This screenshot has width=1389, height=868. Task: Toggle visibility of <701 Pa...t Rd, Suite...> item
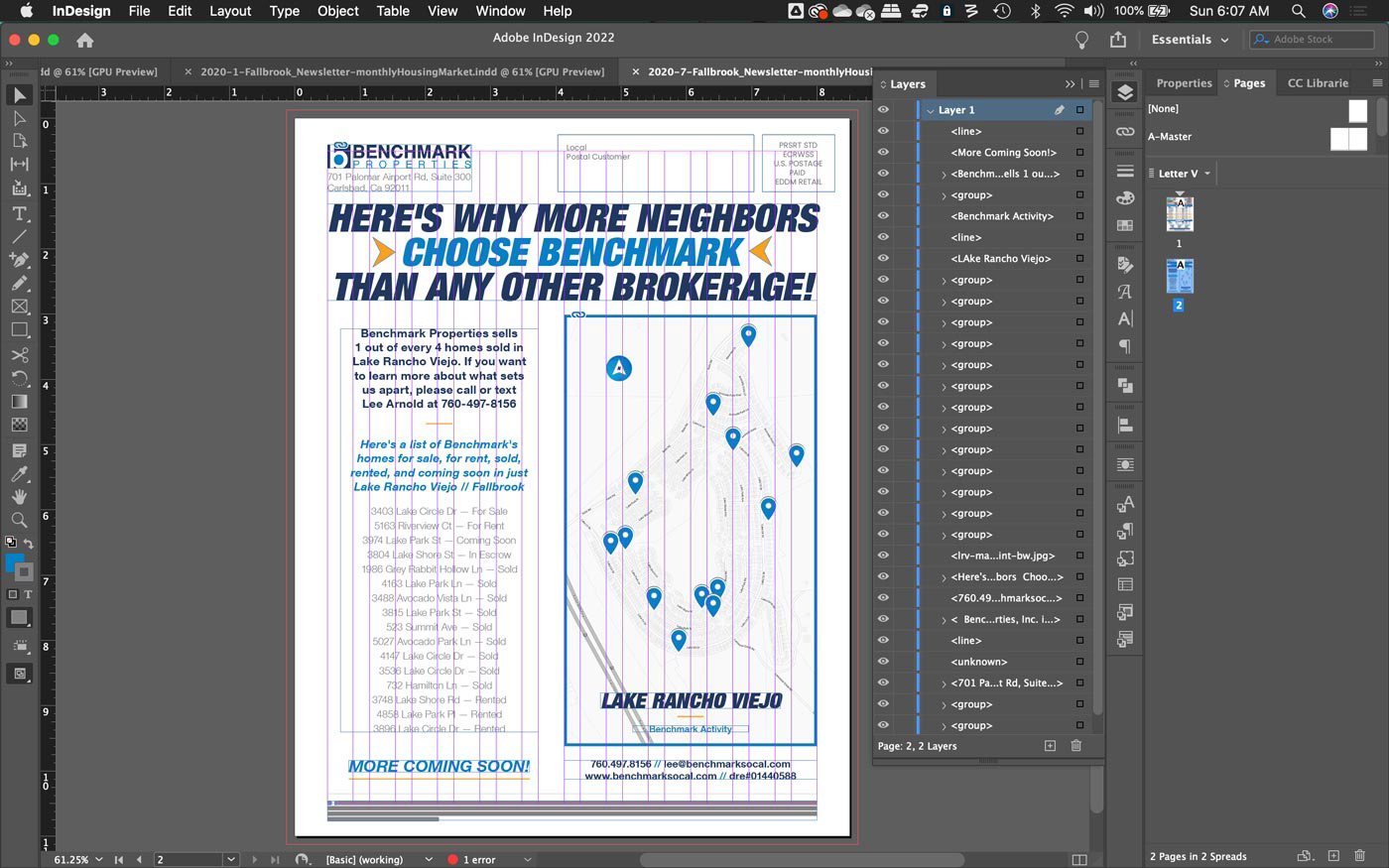coord(883,682)
